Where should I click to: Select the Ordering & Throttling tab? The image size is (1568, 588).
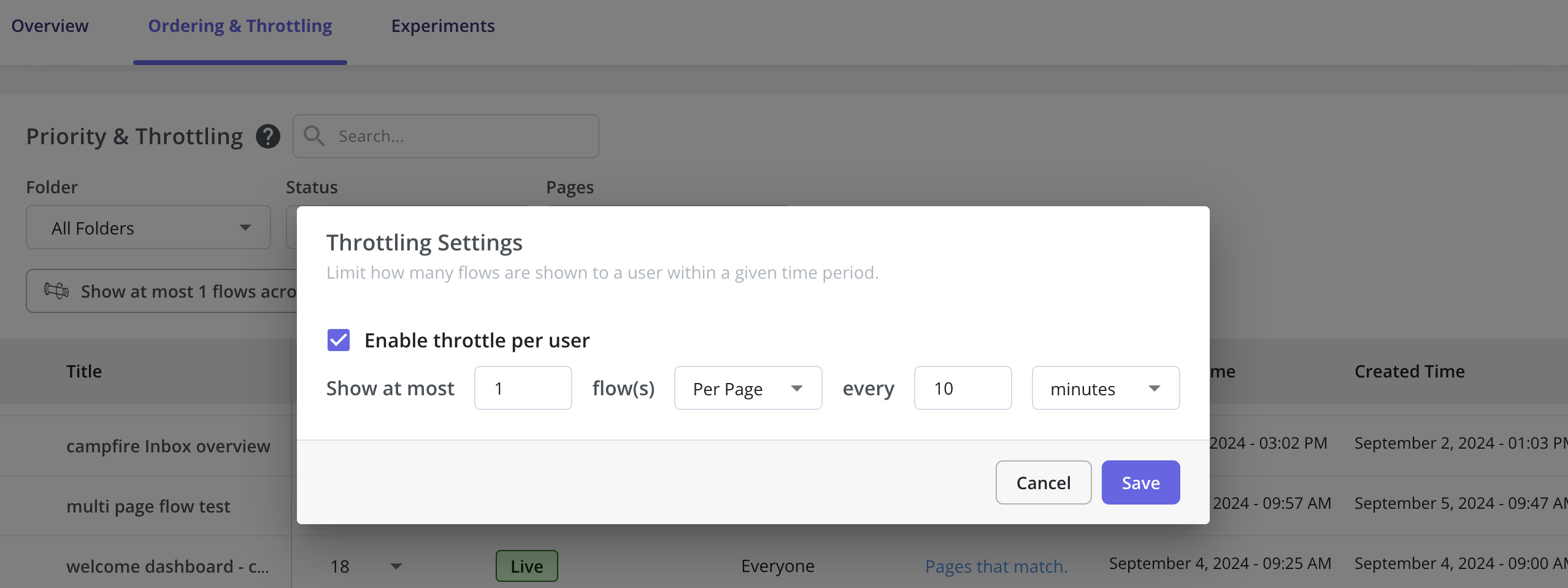click(x=240, y=26)
